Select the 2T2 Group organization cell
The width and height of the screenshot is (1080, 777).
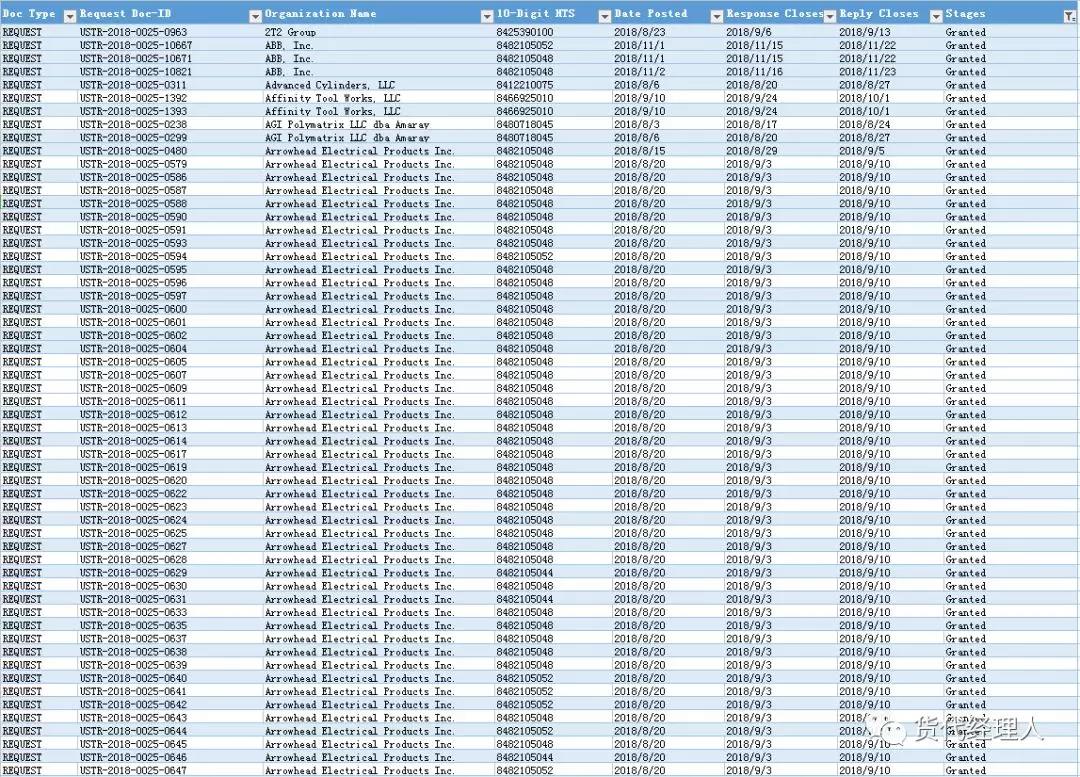pos(378,32)
